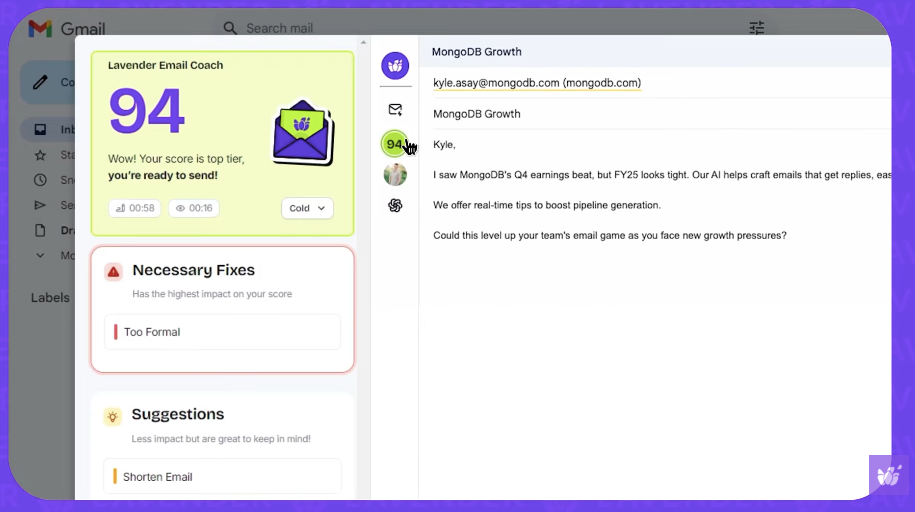Open the Too Formal fix
The width and height of the screenshot is (915, 512).
click(222, 332)
